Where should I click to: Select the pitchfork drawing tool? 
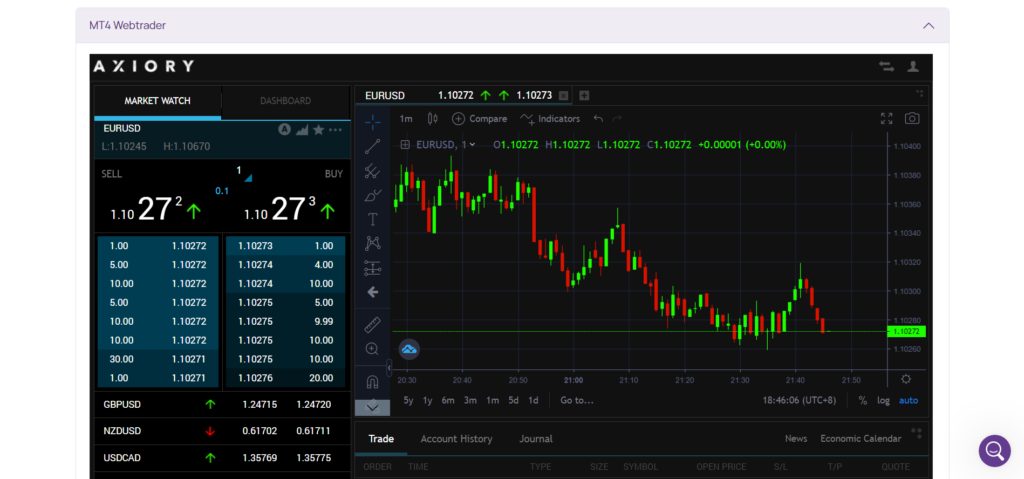coord(373,171)
